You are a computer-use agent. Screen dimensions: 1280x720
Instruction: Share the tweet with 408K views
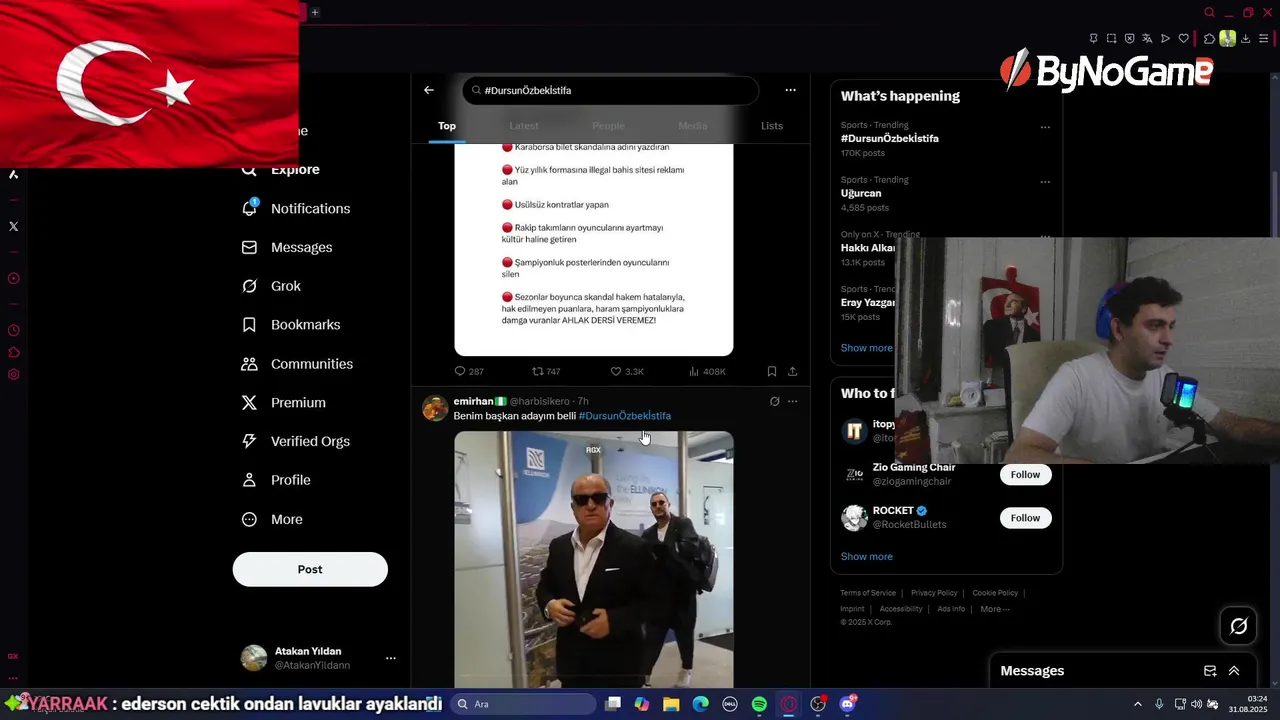[793, 371]
